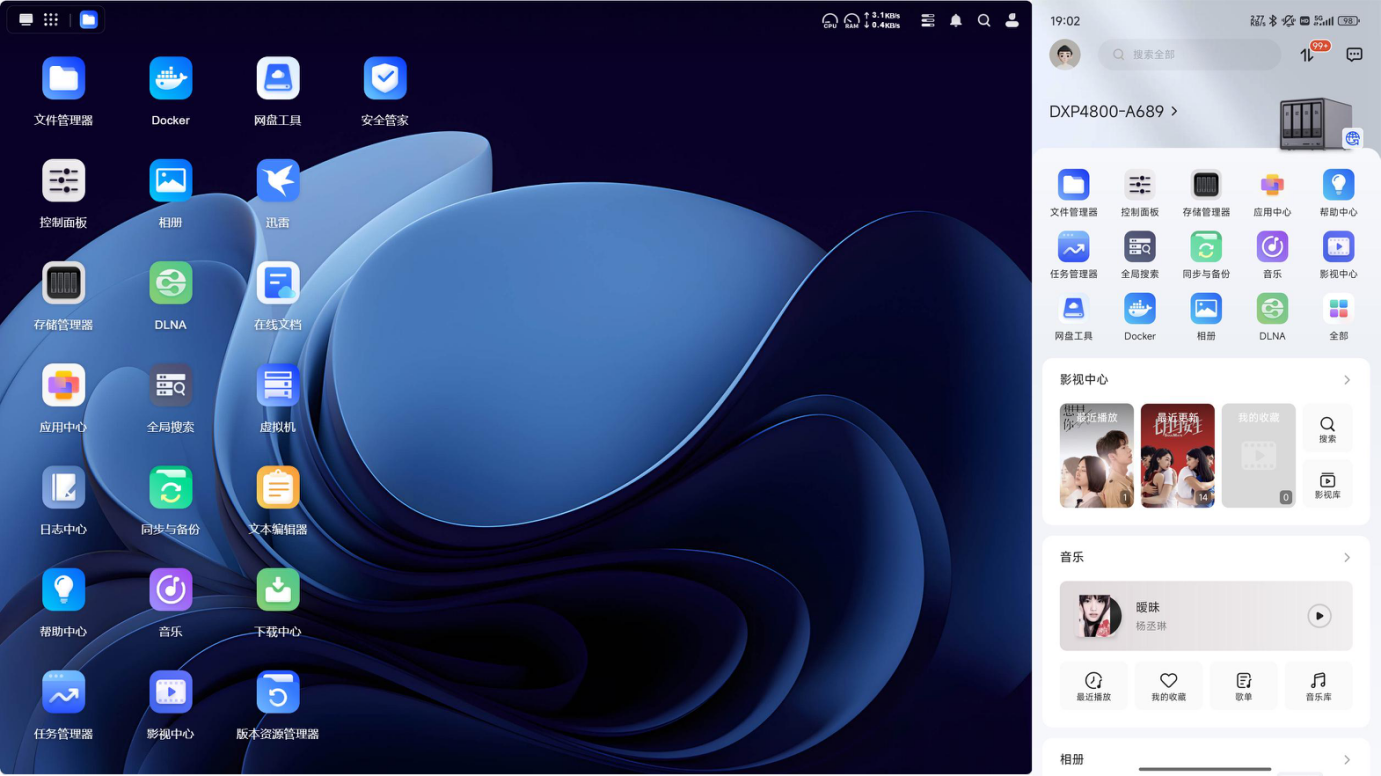The height and width of the screenshot is (776, 1381).
Task: Focus the 搜索全部 search field
Action: [1190, 55]
